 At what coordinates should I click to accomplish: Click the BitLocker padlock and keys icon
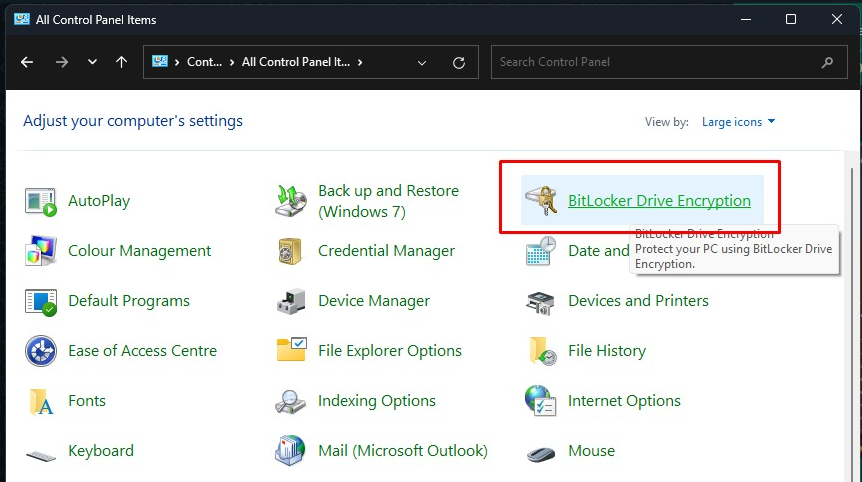541,201
